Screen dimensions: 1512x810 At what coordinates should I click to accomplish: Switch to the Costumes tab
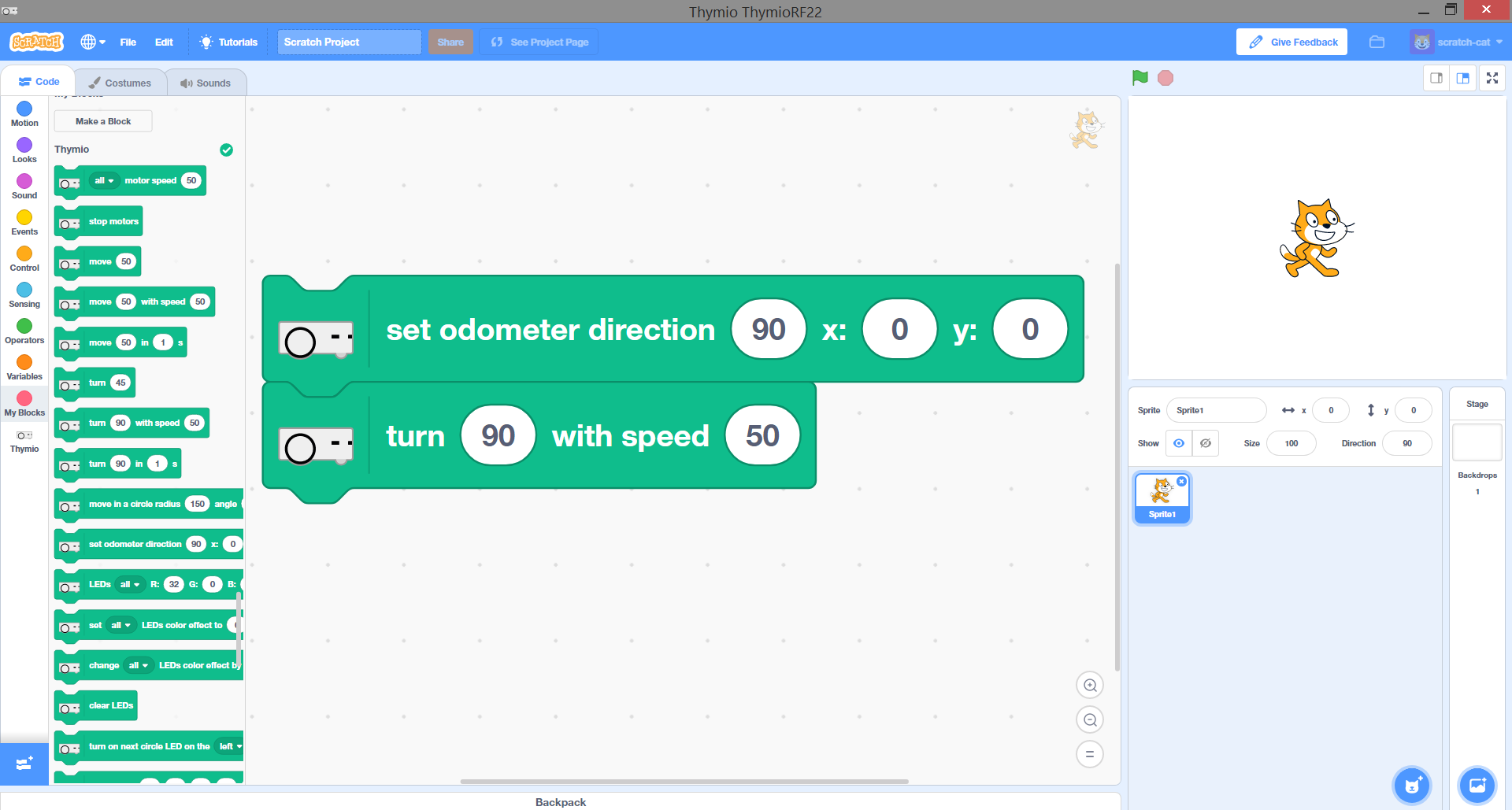tap(120, 82)
